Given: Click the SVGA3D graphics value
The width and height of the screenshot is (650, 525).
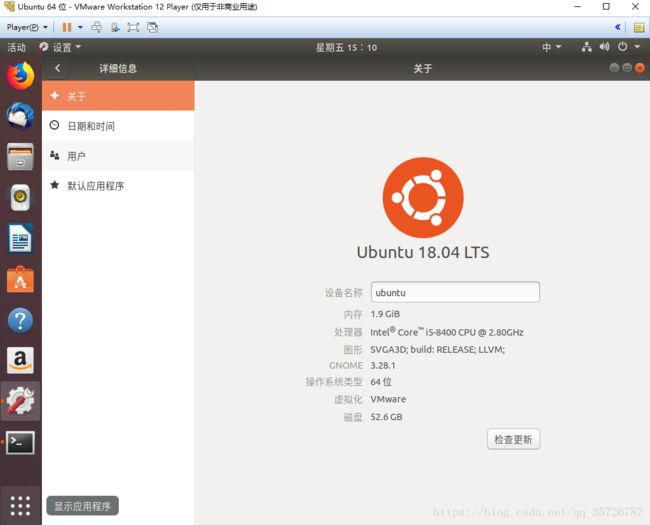Looking at the screenshot, I should [437, 350].
